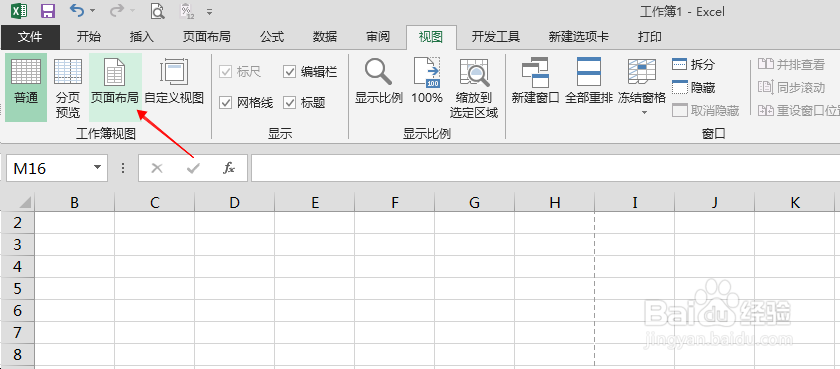Select the 视图 tab
This screenshot has width=840, height=369.
pos(431,37)
